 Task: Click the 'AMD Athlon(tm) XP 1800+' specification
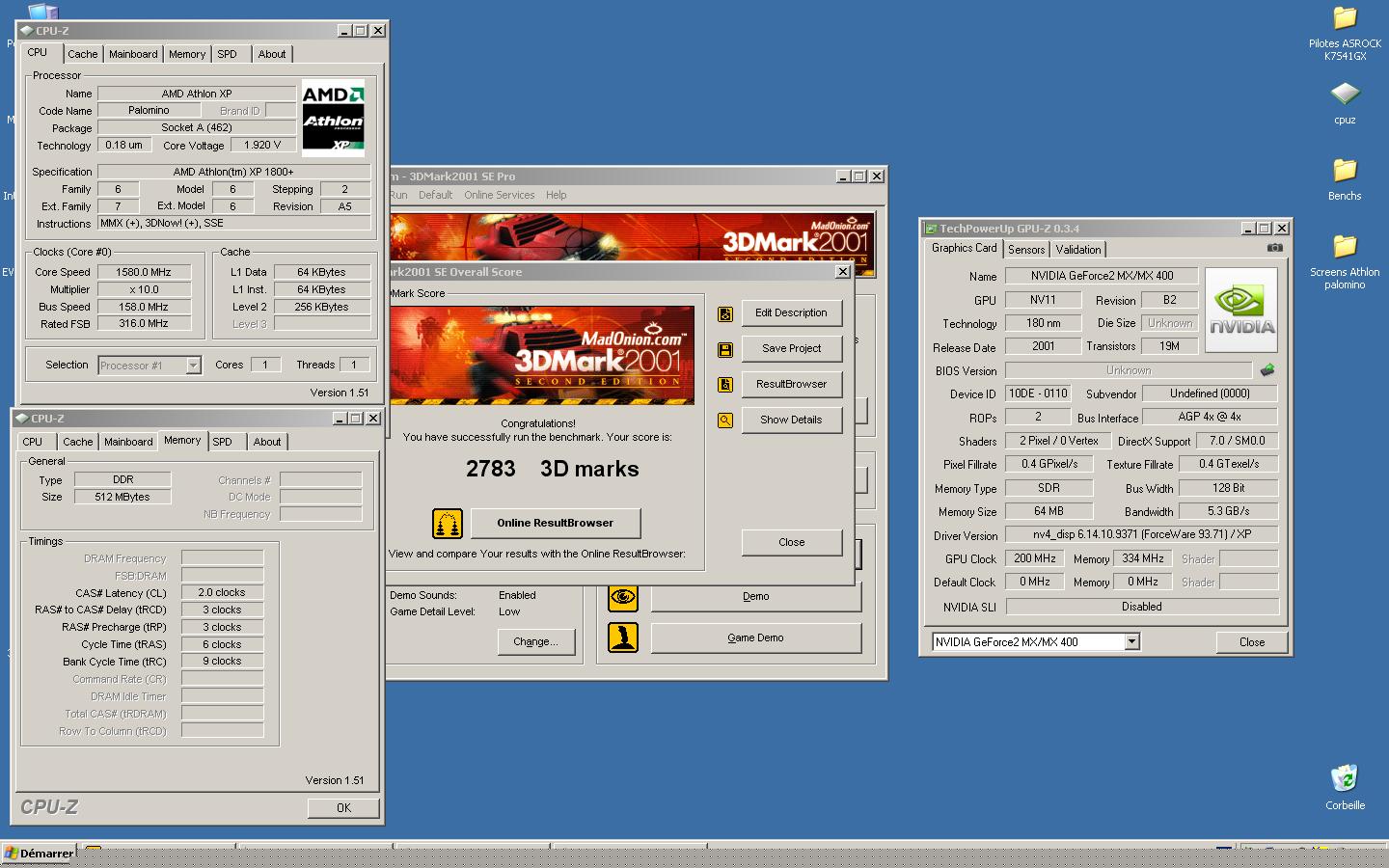(234, 172)
